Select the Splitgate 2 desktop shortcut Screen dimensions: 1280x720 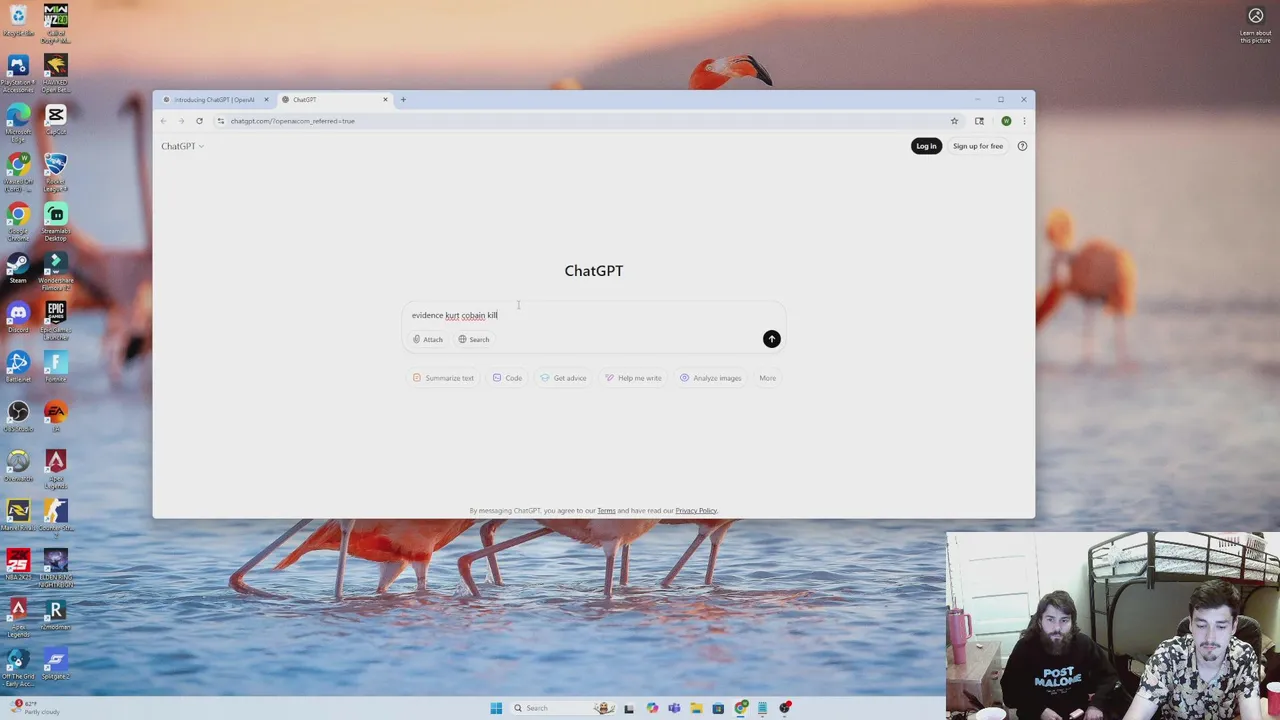click(55, 664)
